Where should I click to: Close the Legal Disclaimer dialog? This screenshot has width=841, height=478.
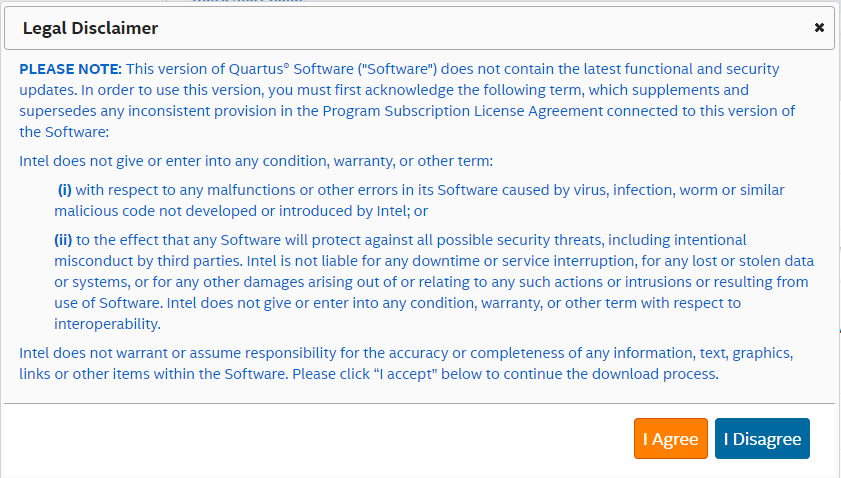[x=819, y=28]
